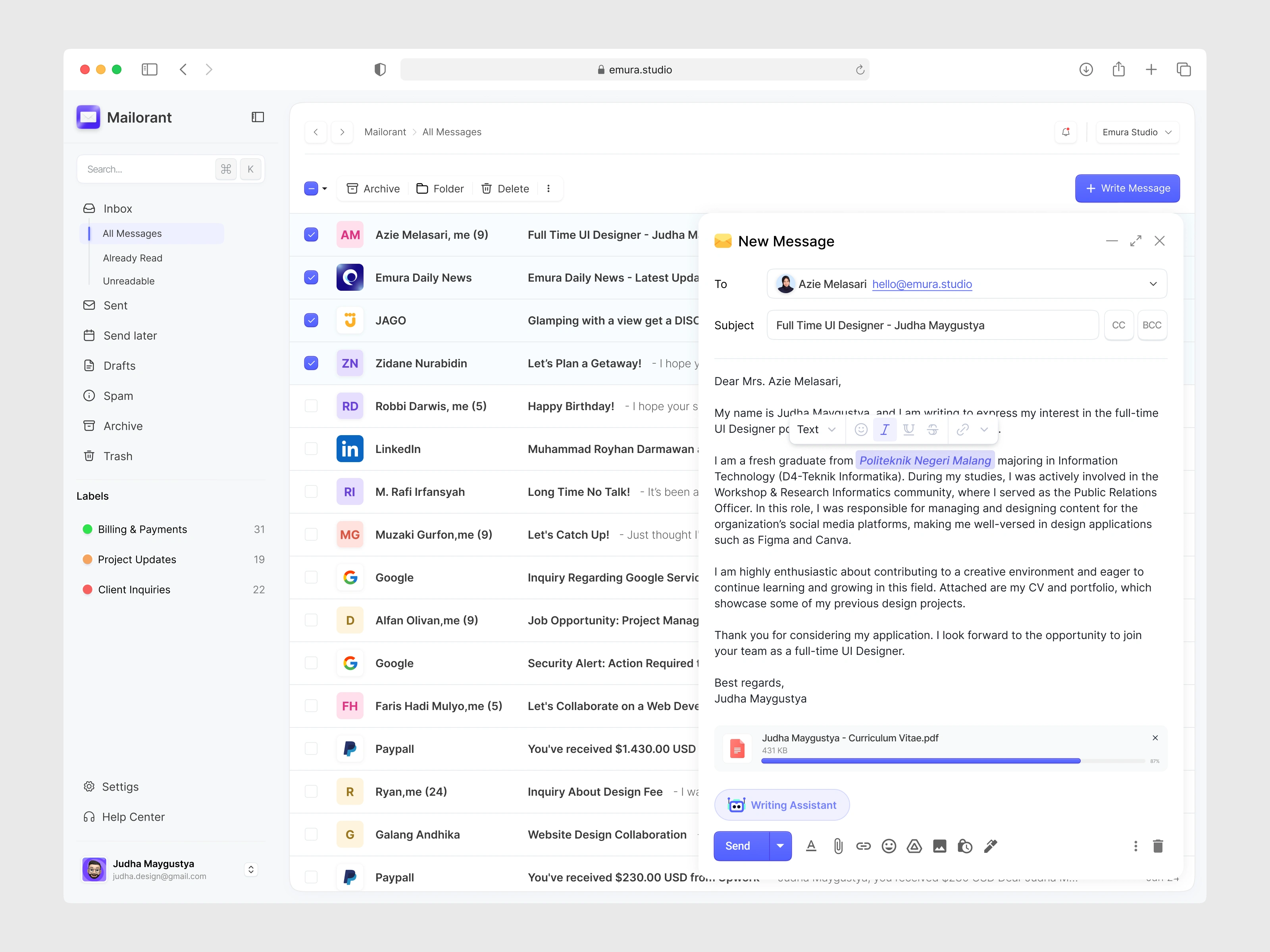Expand link options chevron in floating toolbar

click(984, 429)
